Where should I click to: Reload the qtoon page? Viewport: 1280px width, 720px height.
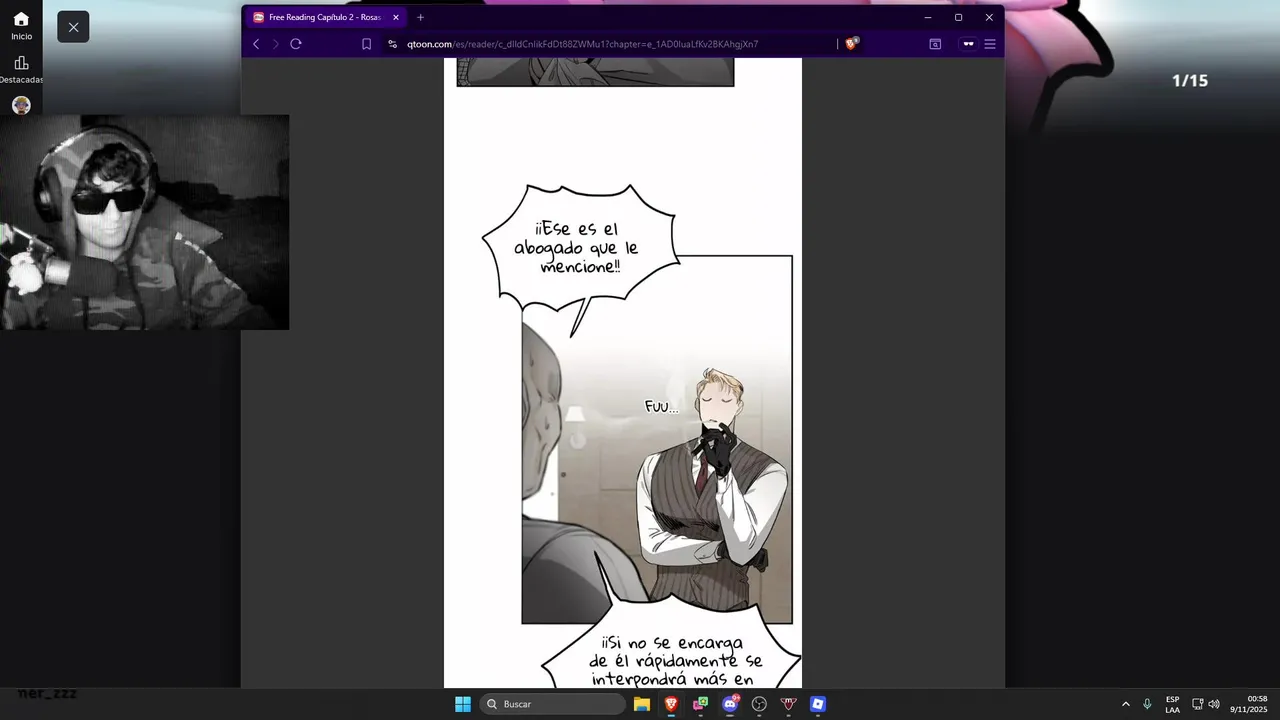point(296,44)
